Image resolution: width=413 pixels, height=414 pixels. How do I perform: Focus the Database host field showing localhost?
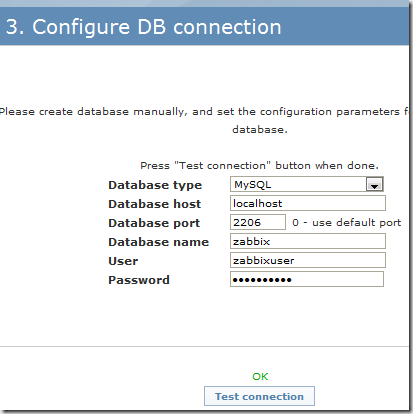pyautogui.click(x=308, y=203)
